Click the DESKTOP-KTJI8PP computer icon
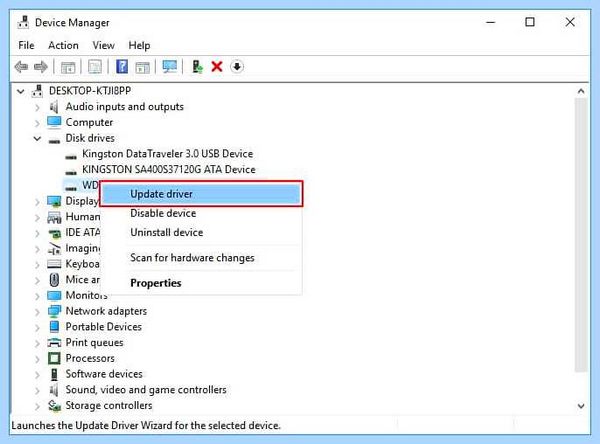The height and width of the screenshot is (444, 600). pos(37,91)
